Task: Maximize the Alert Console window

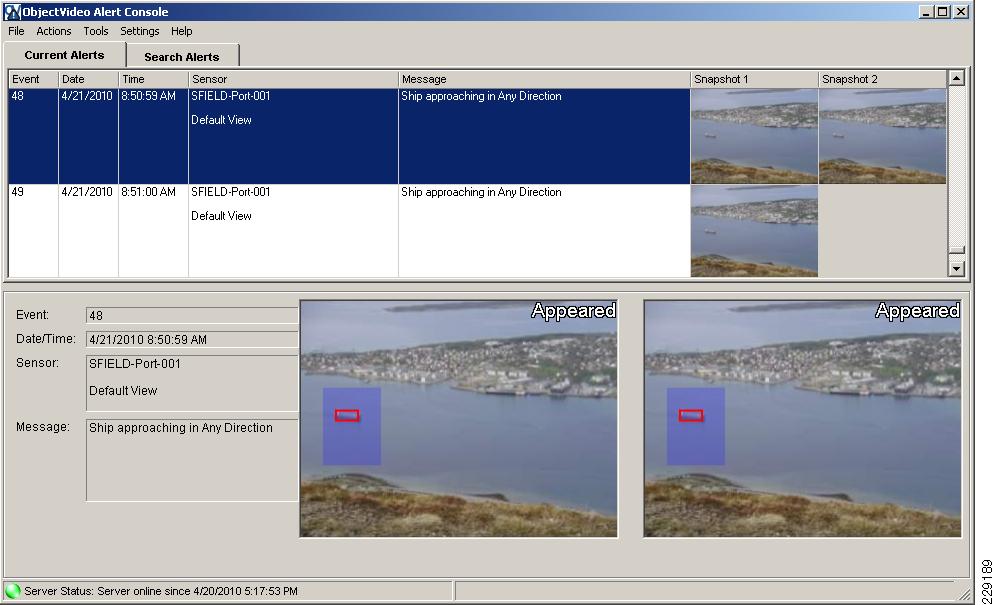Action: [x=943, y=11]
